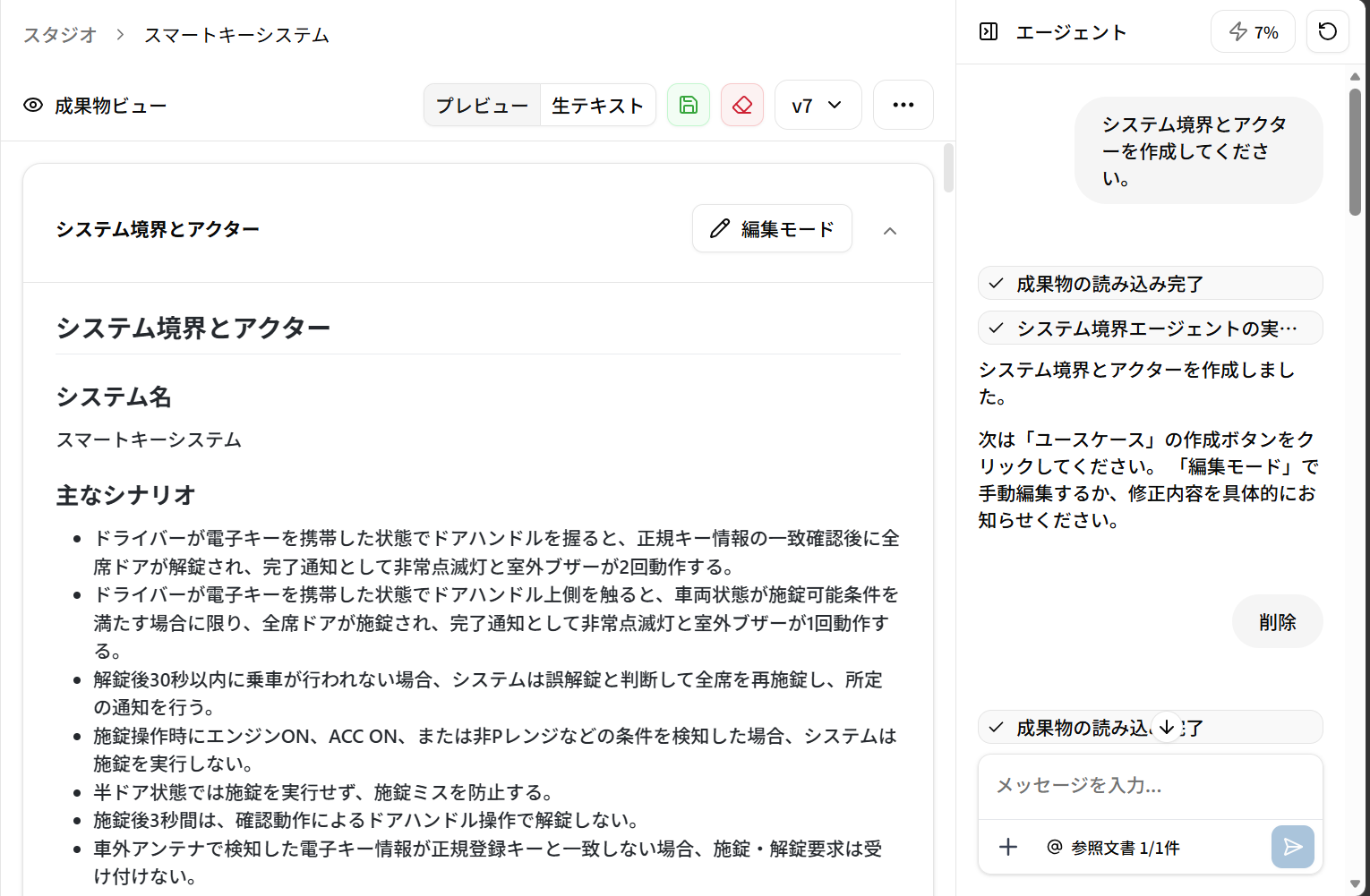Image resolution: width=1370 pixels, height=896 pixels.
Task: Click the red eraser icon button
Action: pyautogui.click(x=742, y=105)
